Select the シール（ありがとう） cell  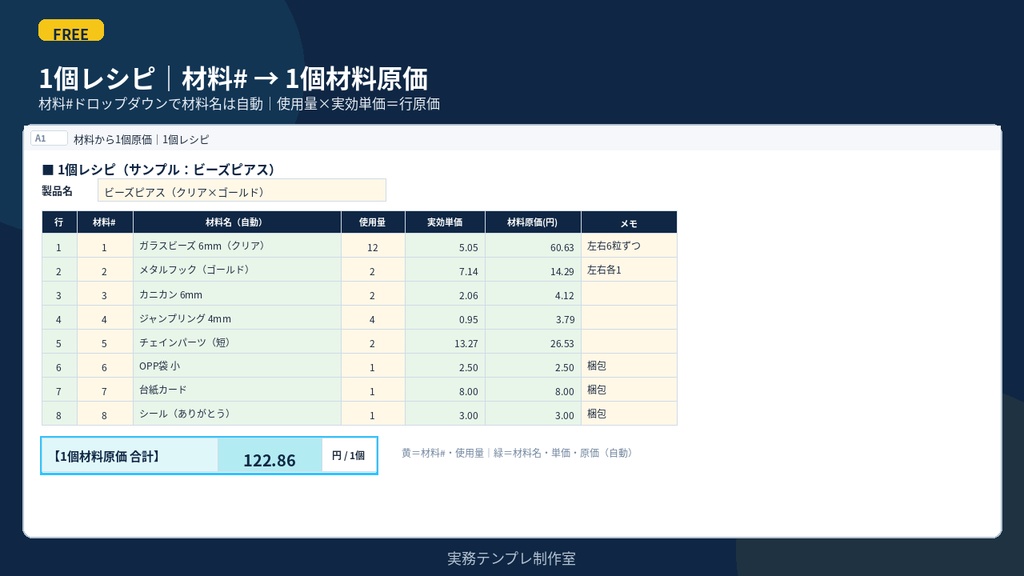point(236,414)
